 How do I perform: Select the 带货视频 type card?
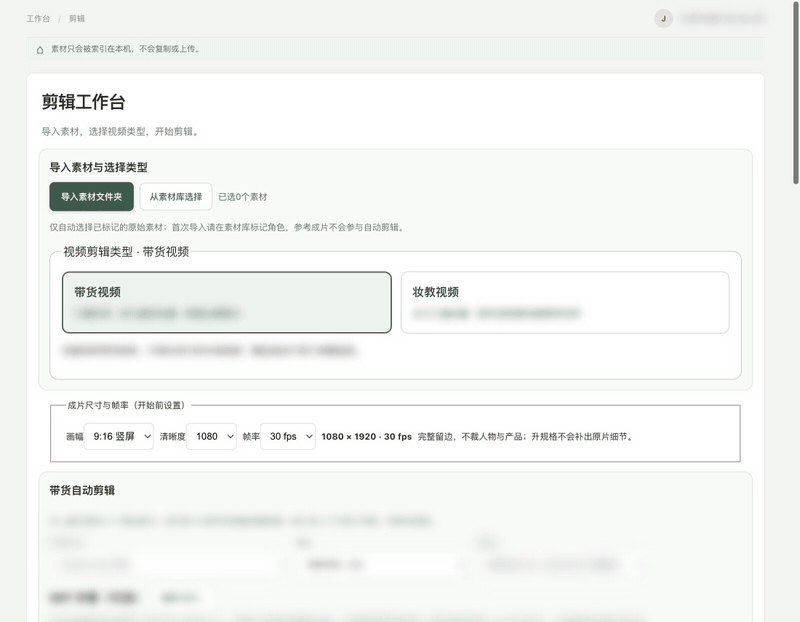pyautogui.click(x=227, y=303)
